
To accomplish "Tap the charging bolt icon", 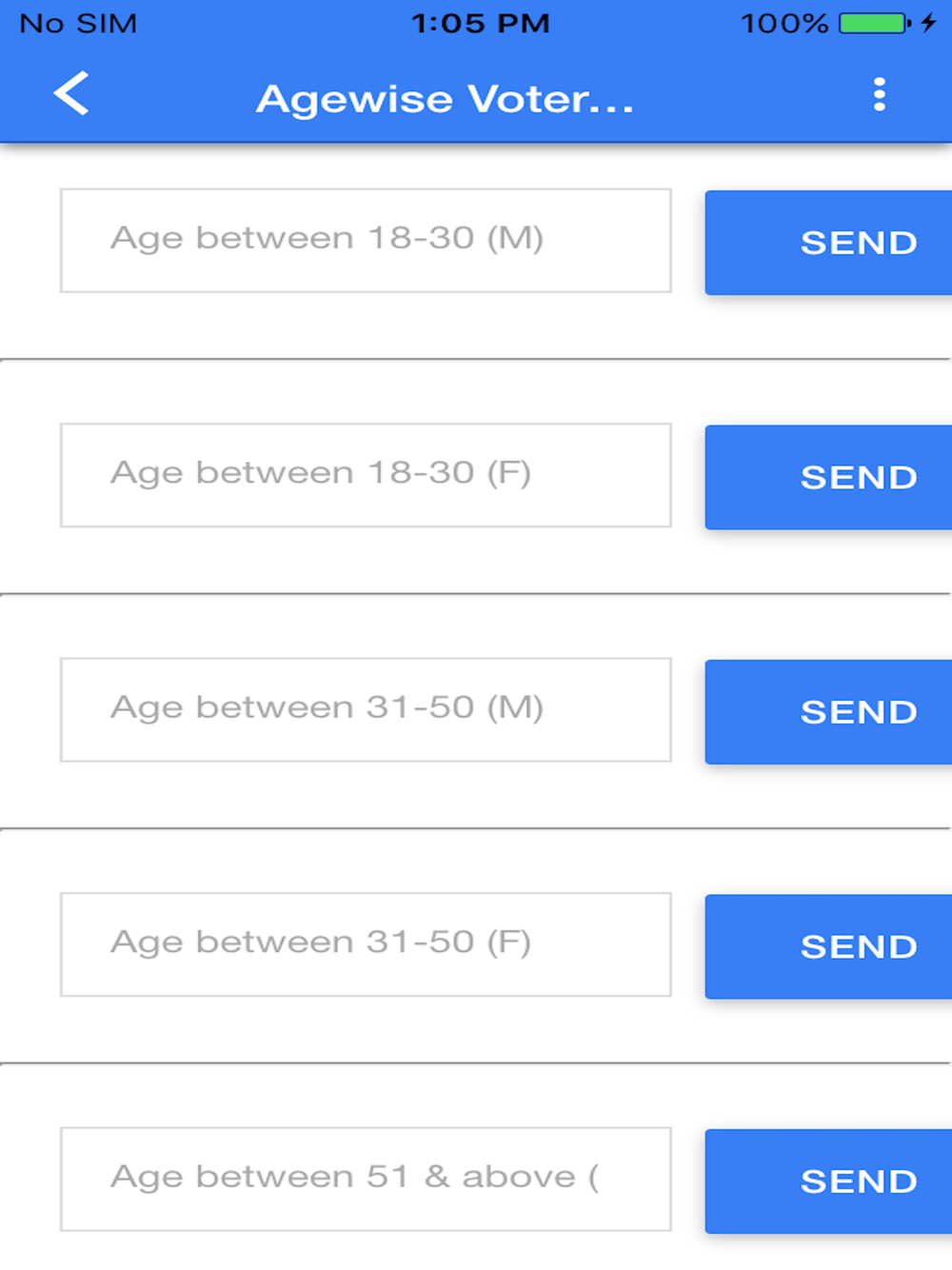I will click(x=929, y=23).
